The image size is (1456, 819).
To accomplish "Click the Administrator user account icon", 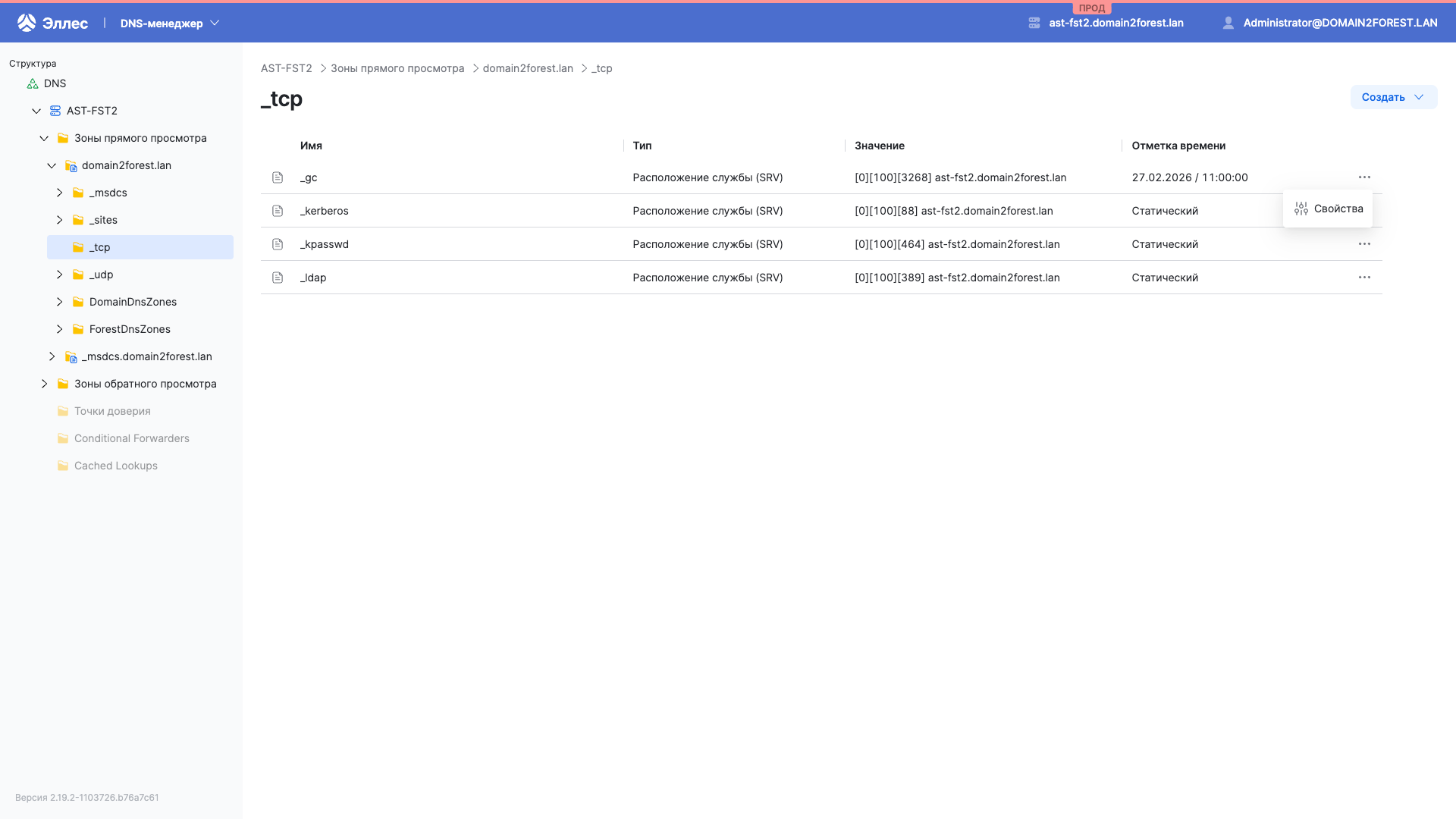I will tap(1227, 22).
